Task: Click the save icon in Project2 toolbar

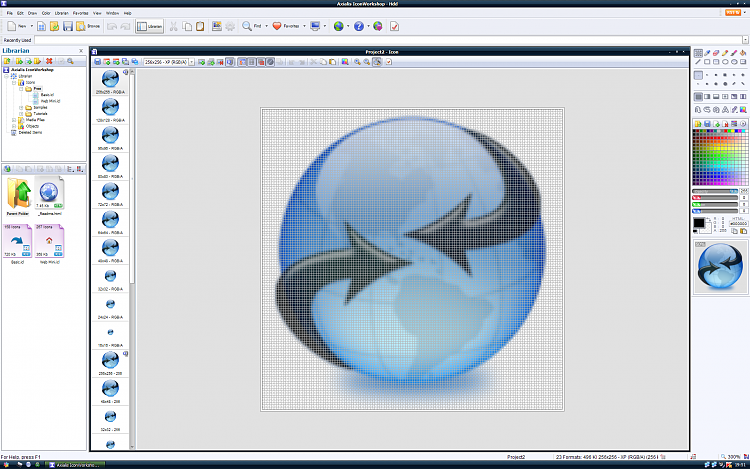Action: pyautogui.click(x=98, y=62)
